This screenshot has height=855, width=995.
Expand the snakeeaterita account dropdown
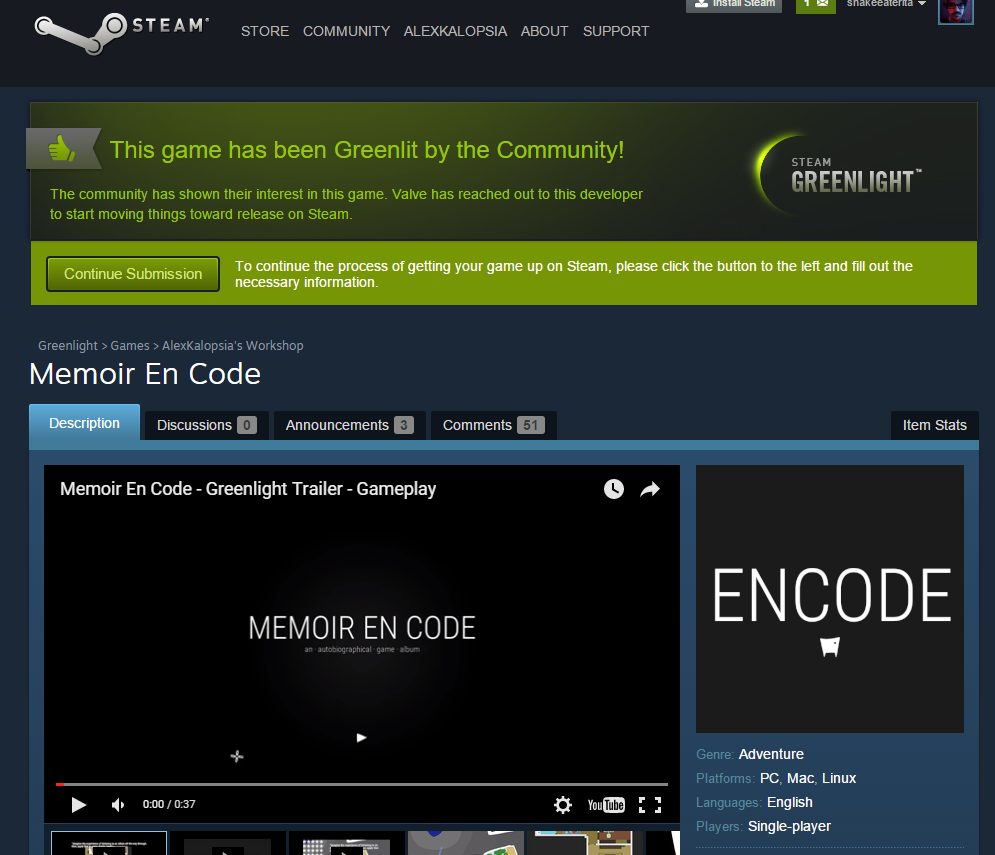pyautogui.click(x=886, y=4)
